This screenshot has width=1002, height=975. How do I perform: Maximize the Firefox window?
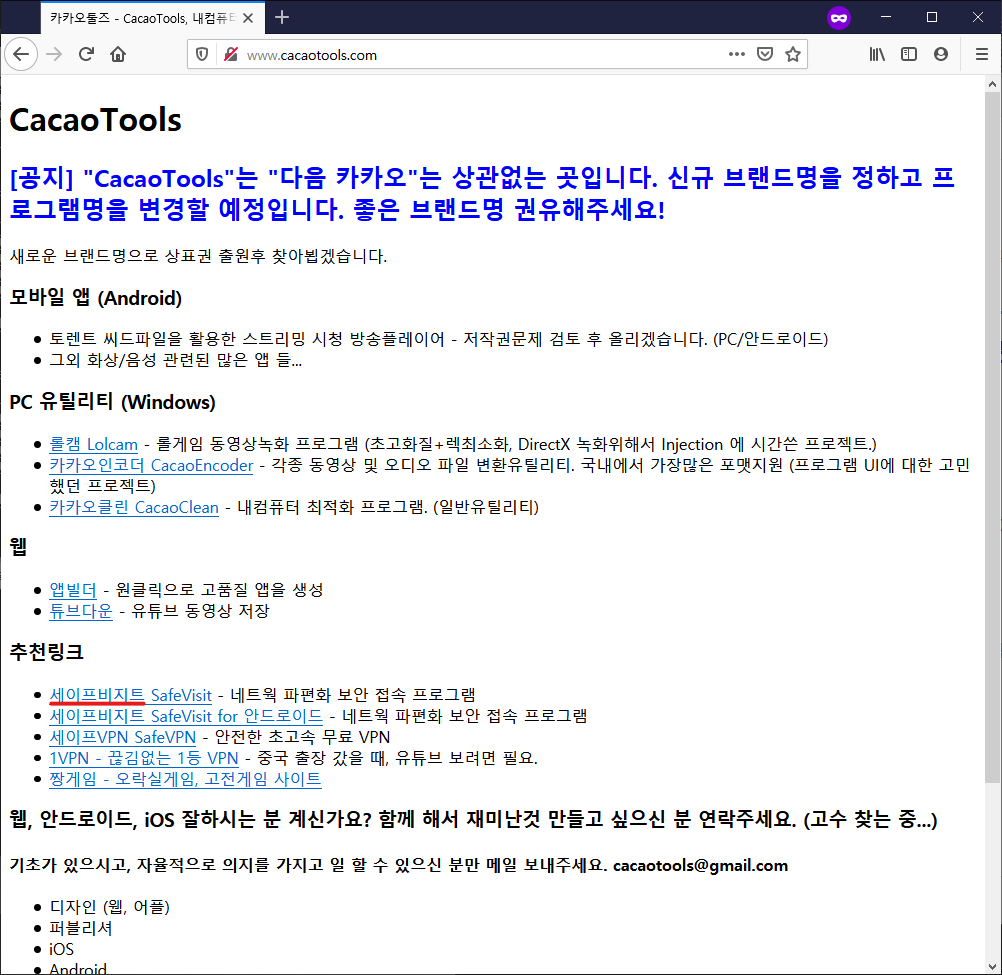pyautogui.click(x=932, y=17)
